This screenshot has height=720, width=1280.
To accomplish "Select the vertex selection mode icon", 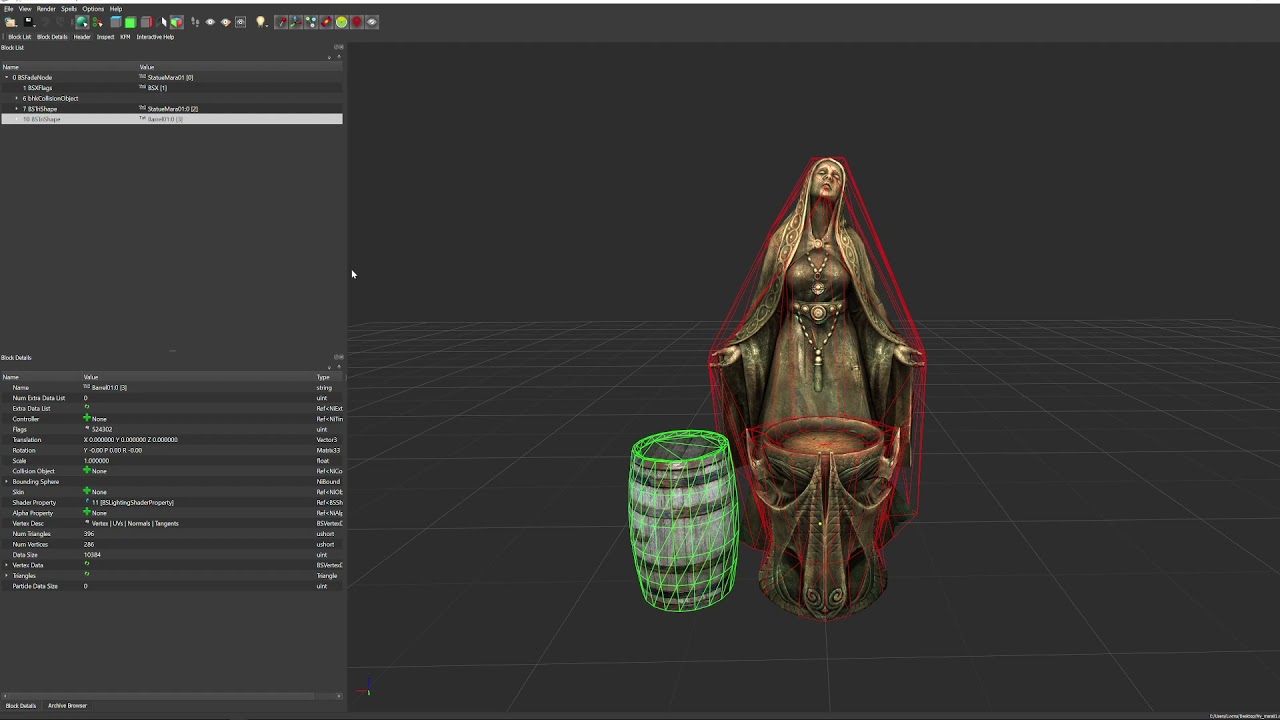I will pos(97,22).
